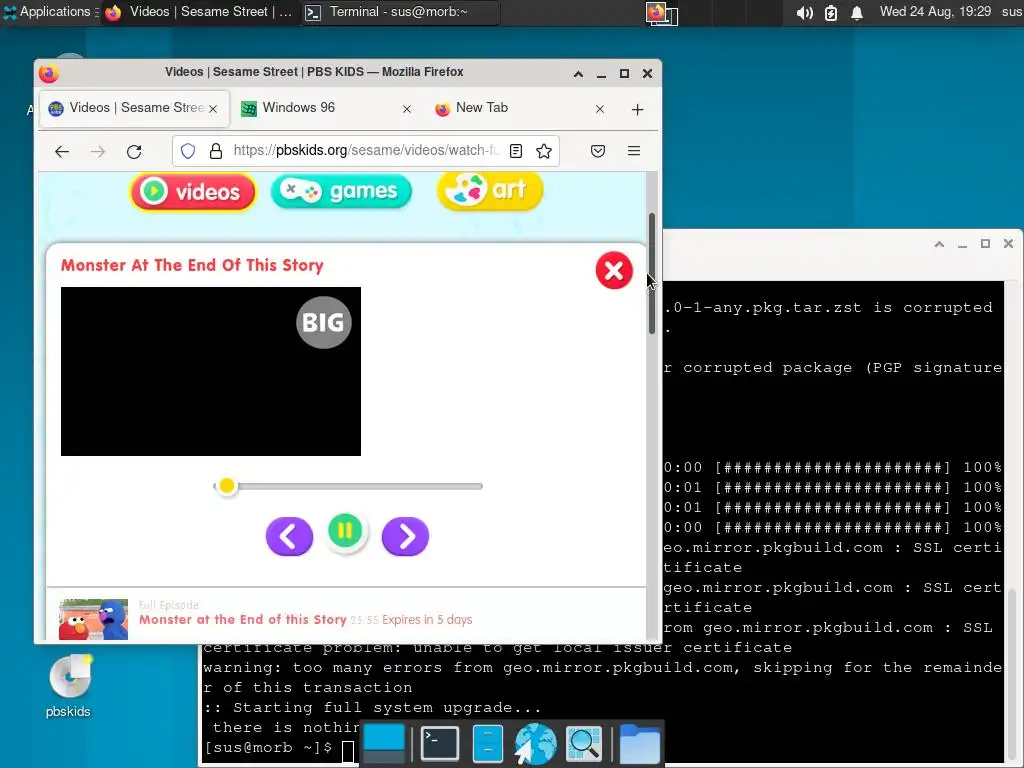Pause the video with green button
Image resolution: width=1024 pixels, height=768 pixels.
pyautogui.click(x=345, y=530)
